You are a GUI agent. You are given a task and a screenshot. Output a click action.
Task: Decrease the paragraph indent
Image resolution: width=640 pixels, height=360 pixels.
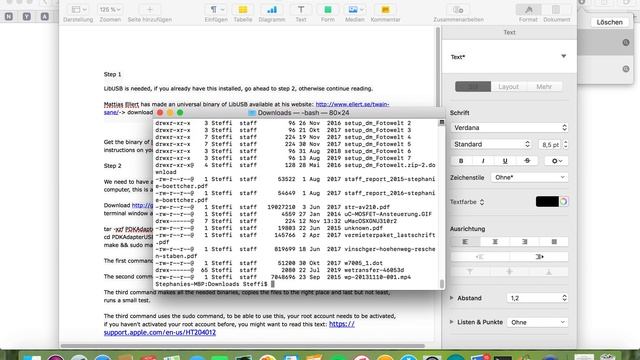480,257
